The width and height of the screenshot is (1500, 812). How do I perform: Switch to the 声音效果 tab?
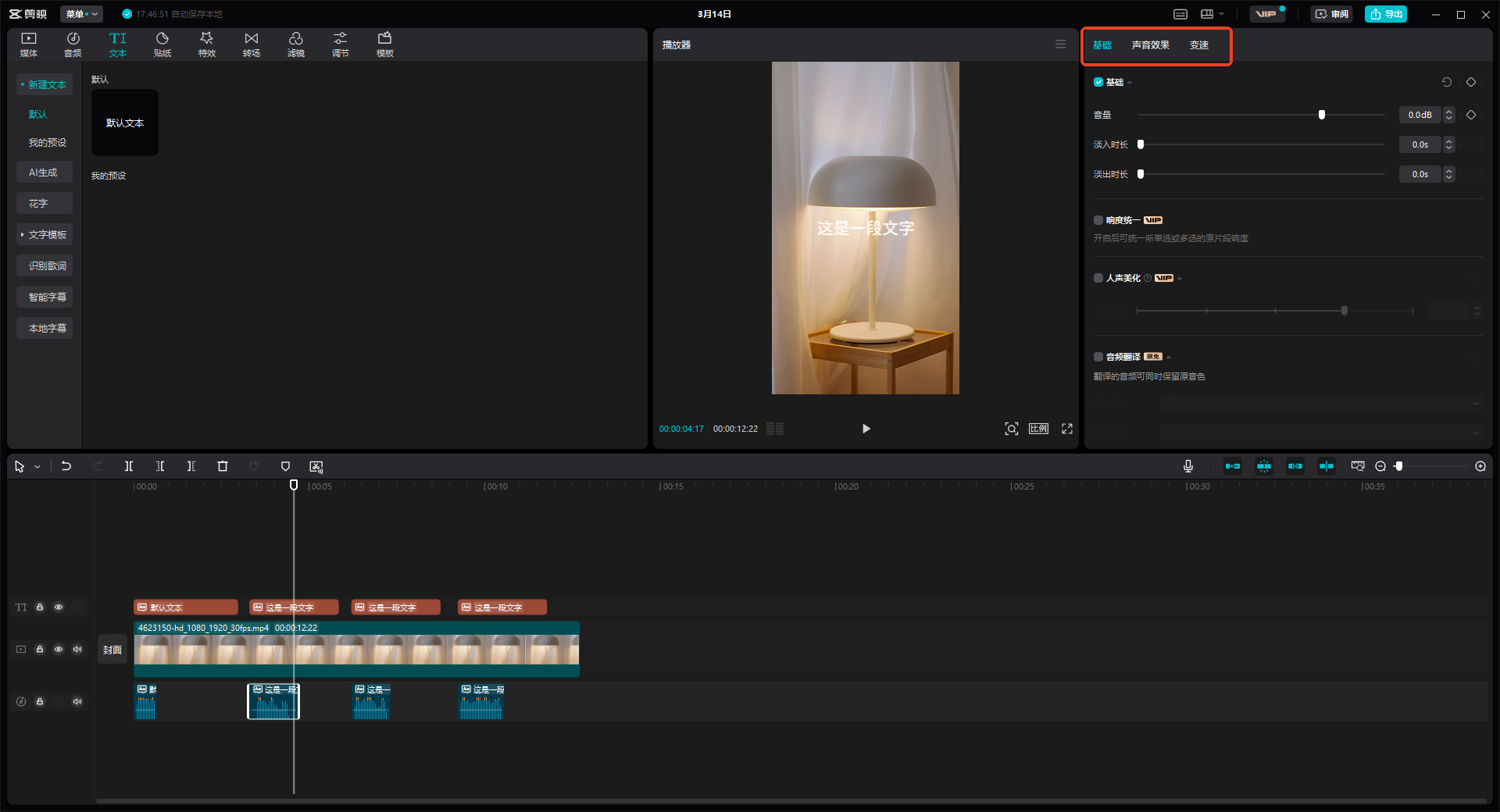[x=1150, y=45]
